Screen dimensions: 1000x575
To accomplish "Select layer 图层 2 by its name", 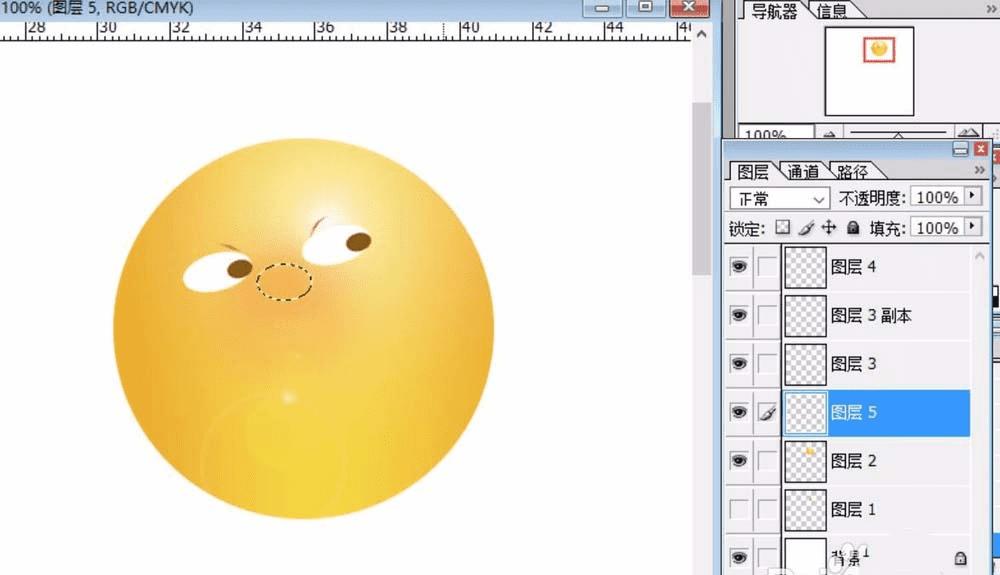I will pyautogui.click(x=853, y=460).
